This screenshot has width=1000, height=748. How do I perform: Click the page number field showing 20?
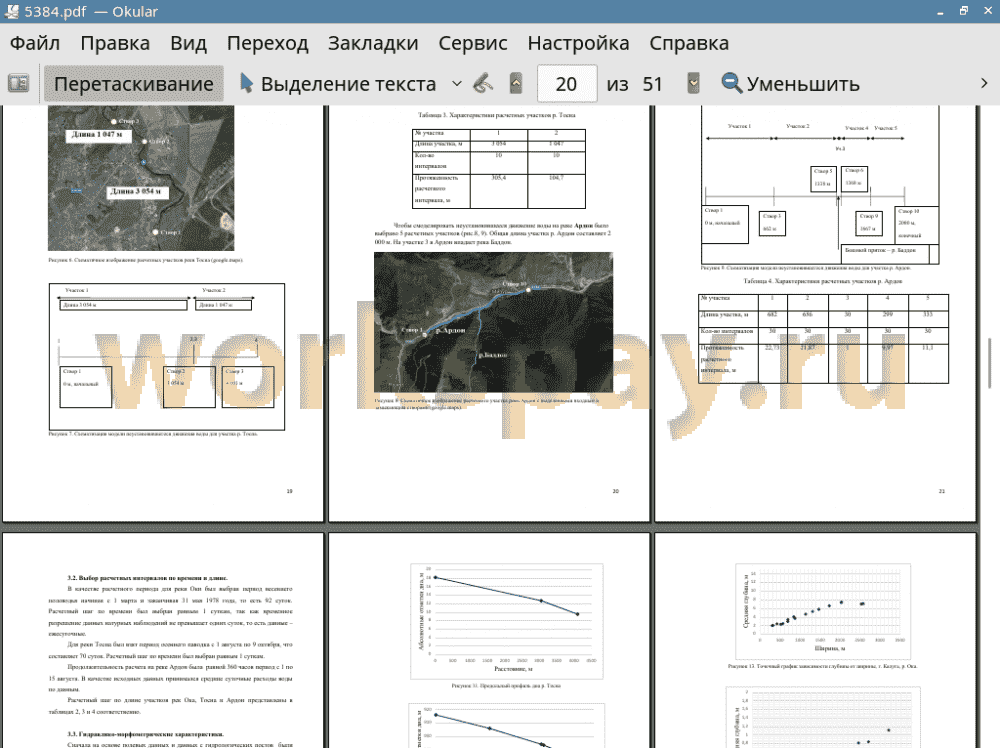pyautogui.click(x=567, y=84)
